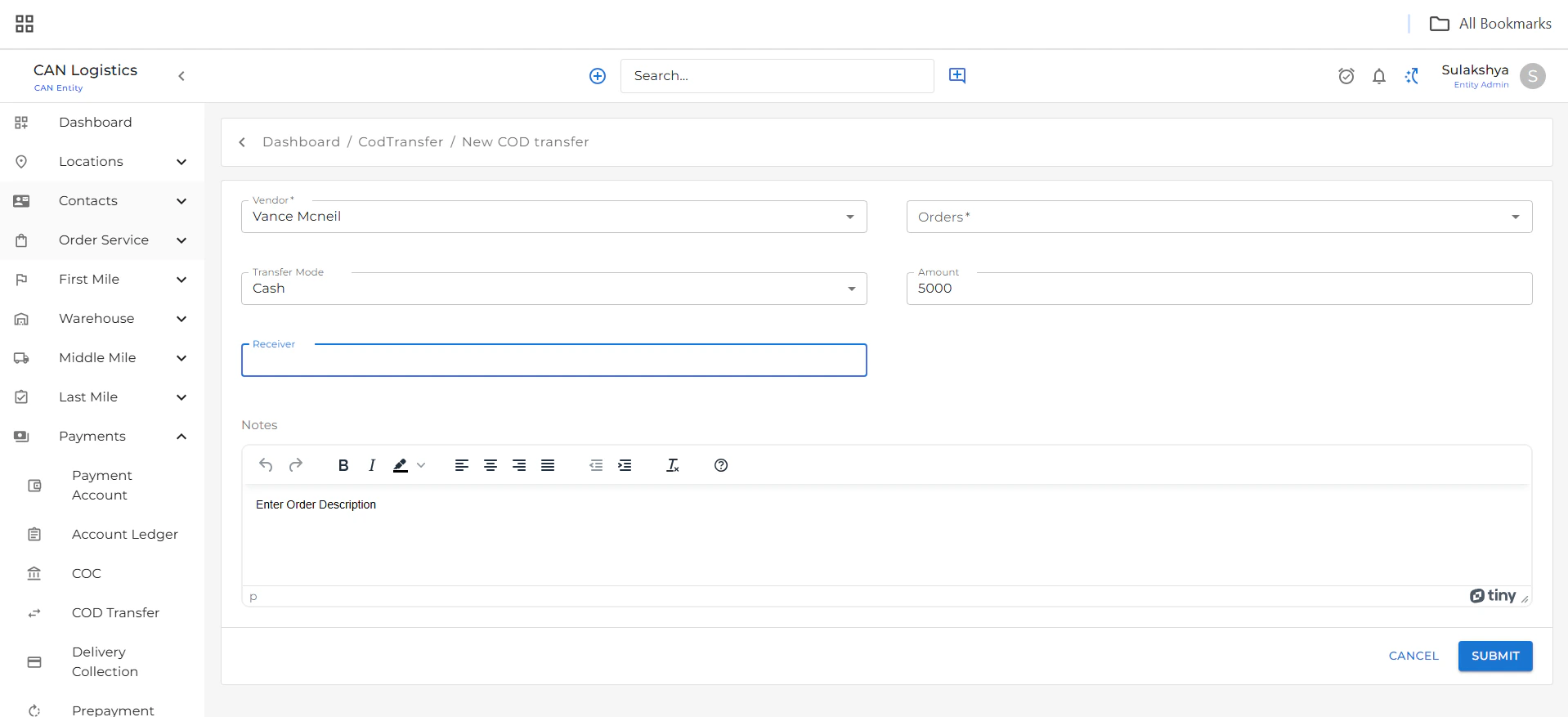Image resolution: width=1568 pixels, height=717 pixels.
Task: Click the SUBMIT button
Action: (1495, 656)
